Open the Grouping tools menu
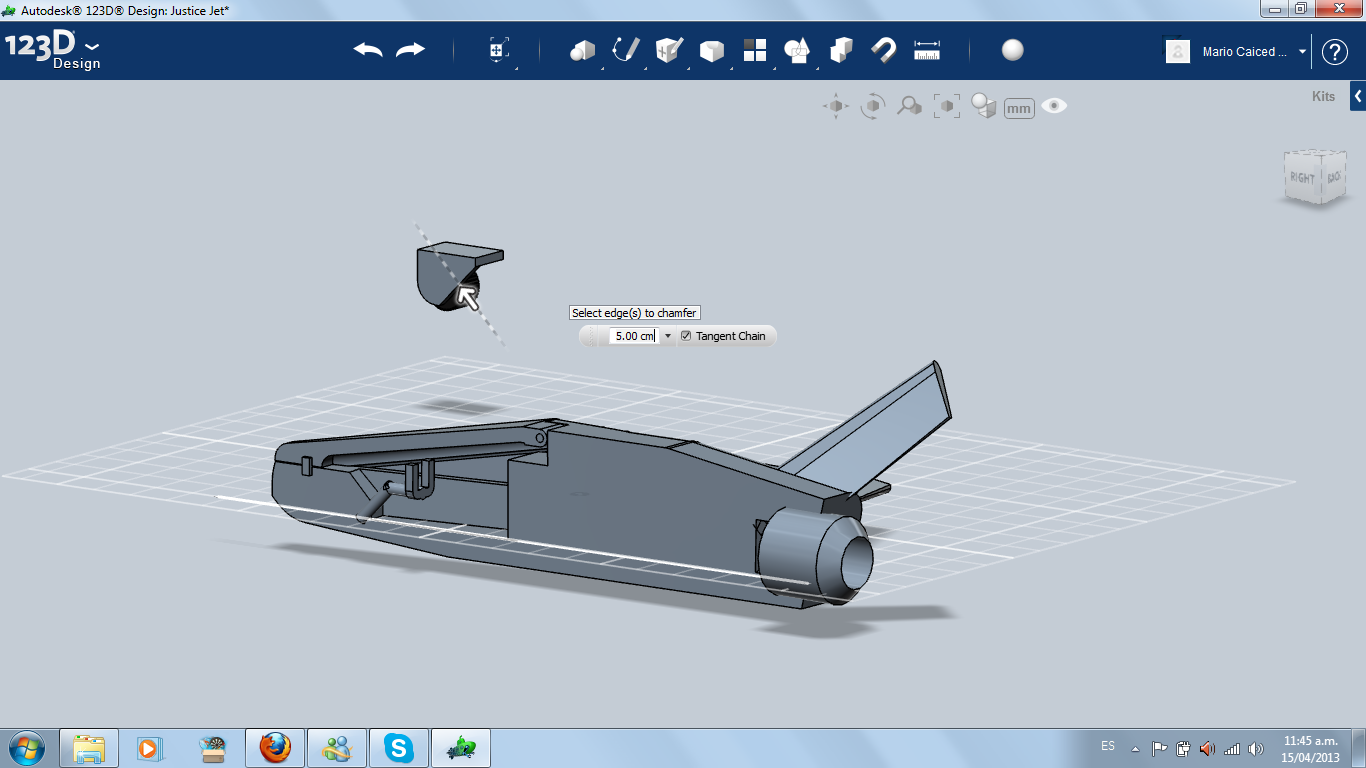 pos(797,50)
